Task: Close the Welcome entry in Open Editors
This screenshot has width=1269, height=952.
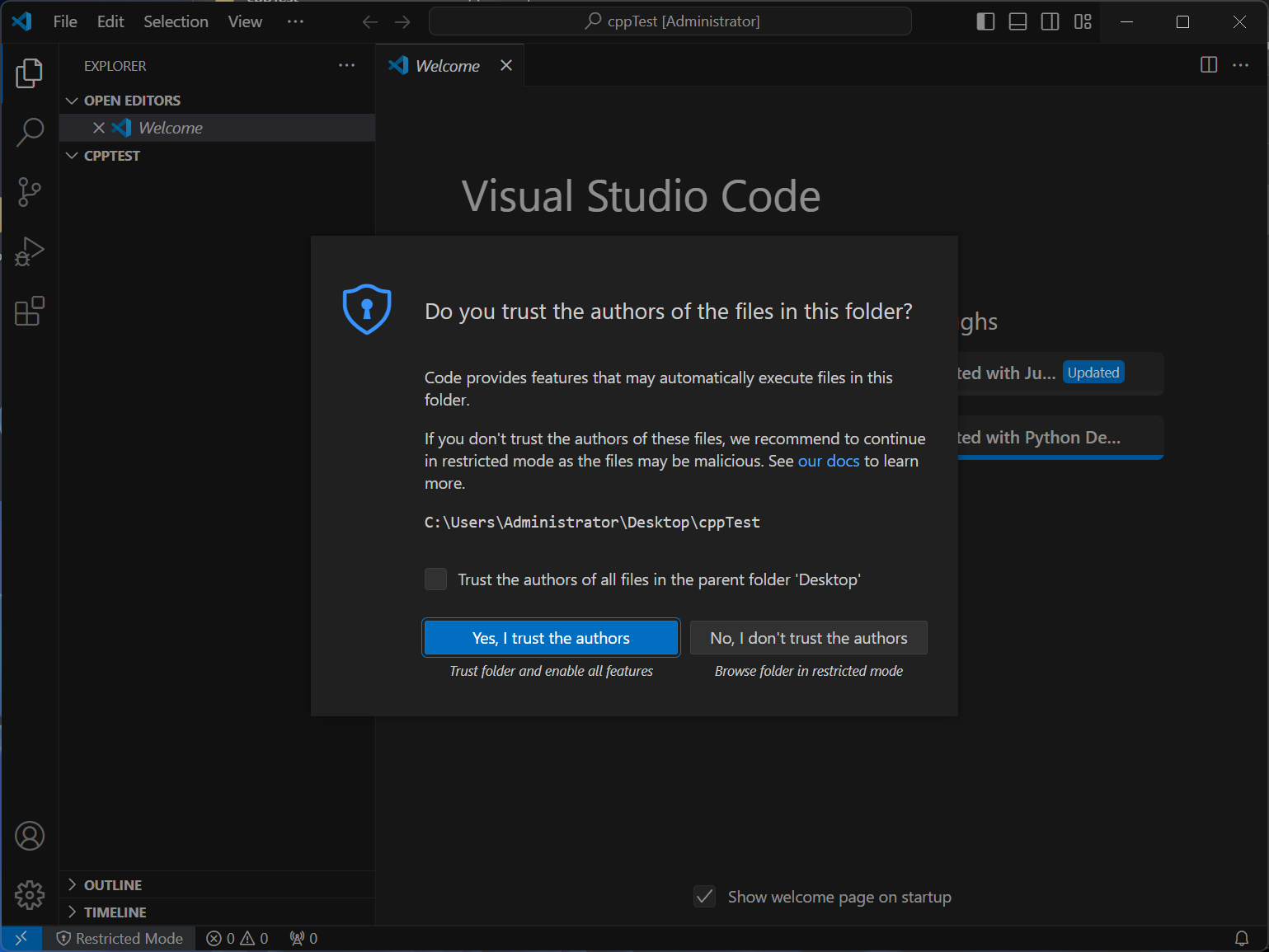Action: [x=99, y=128]
